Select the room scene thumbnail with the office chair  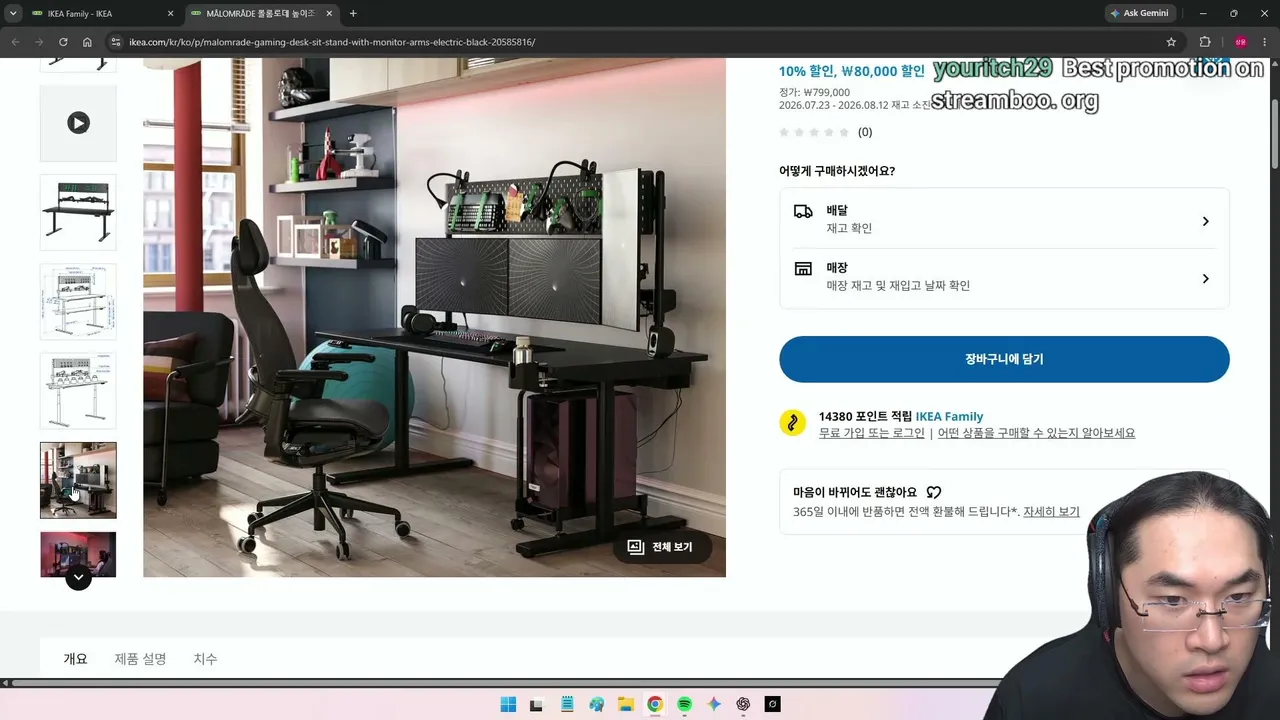(x=78, y=480)
